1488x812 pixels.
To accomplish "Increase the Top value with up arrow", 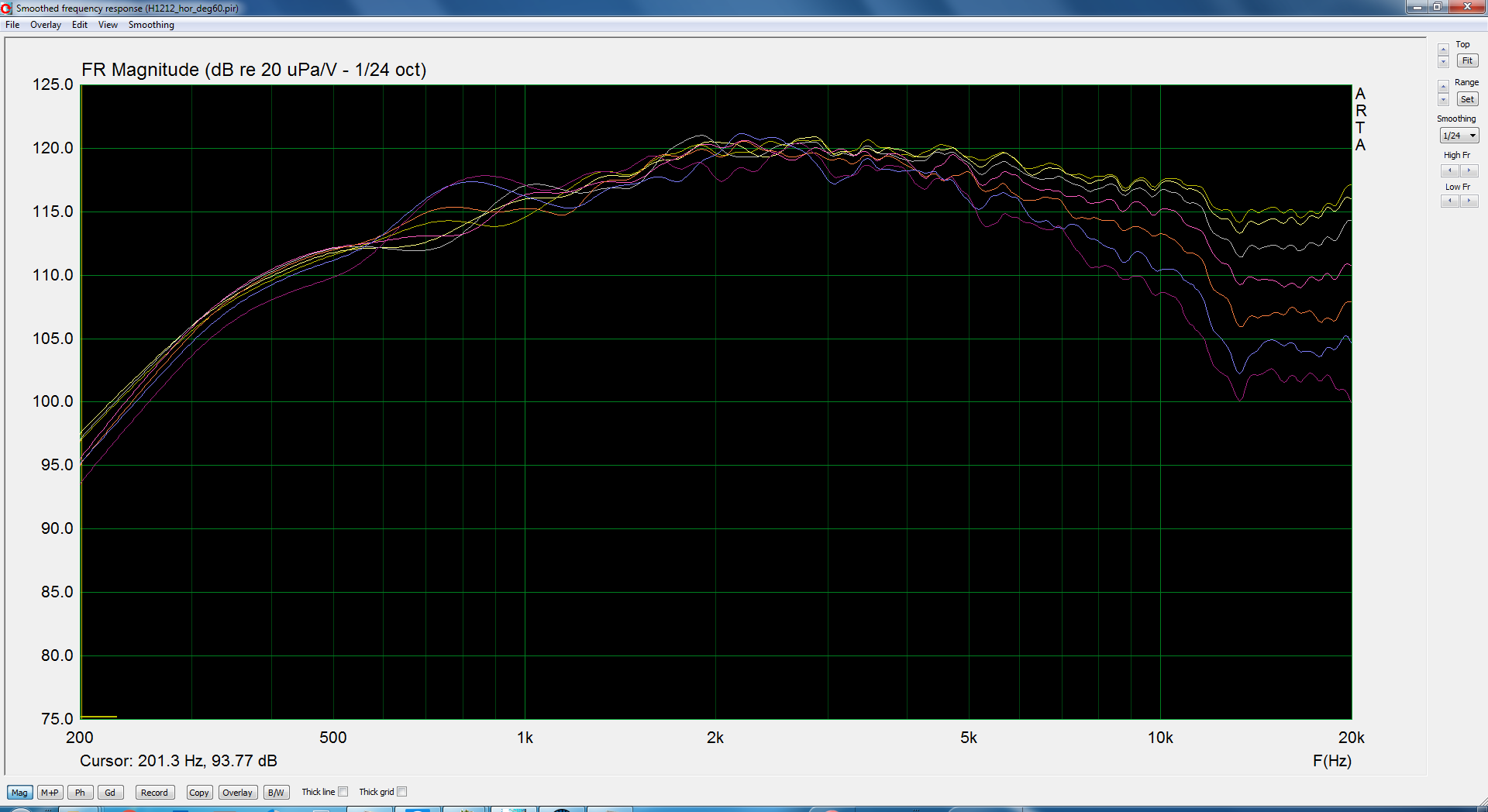I will click(x=1443, y=50).
